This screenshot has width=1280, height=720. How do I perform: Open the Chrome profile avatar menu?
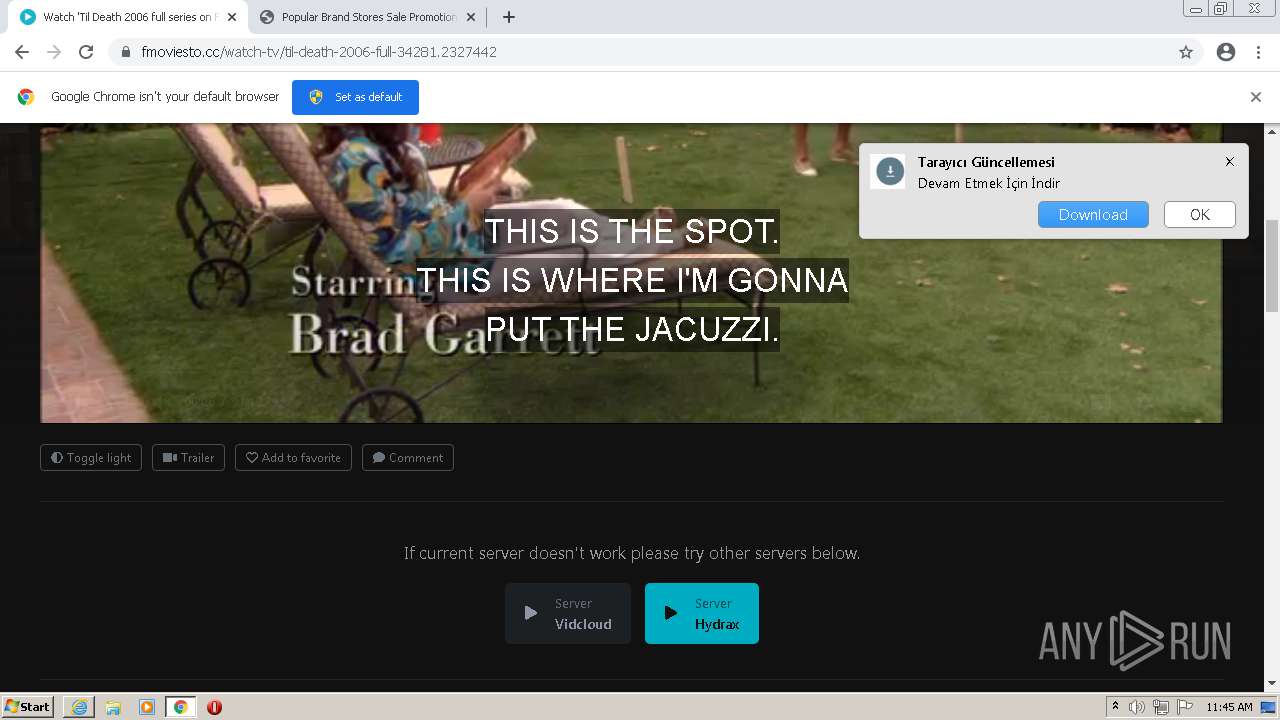coord(1226,52)
